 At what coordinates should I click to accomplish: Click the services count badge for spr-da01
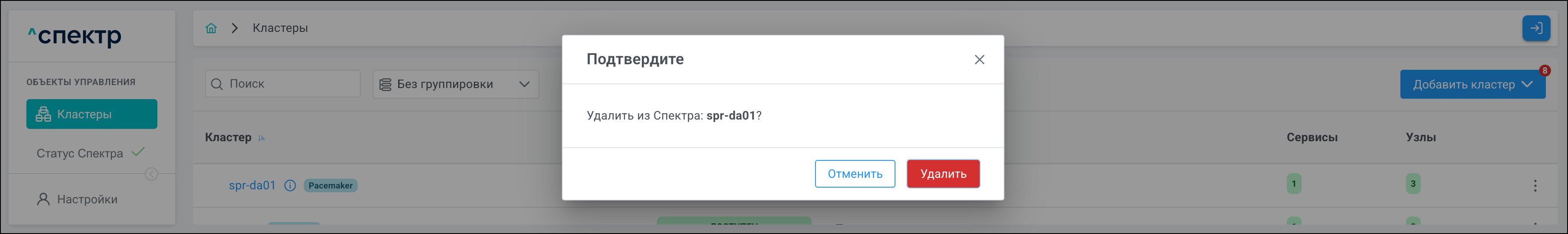click(x=1294, y=183)
